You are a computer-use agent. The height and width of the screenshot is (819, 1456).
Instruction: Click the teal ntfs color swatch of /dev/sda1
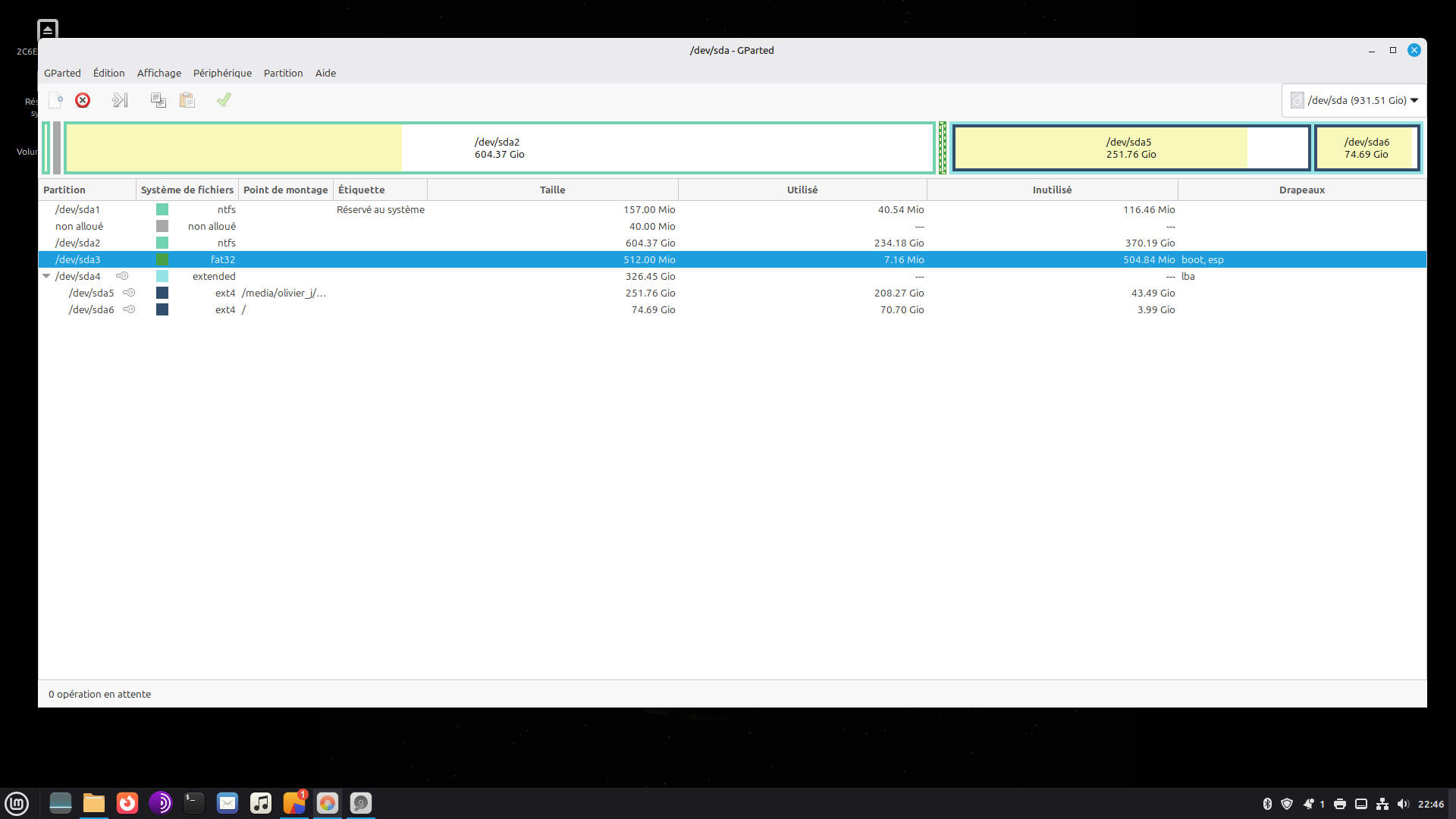162,209
